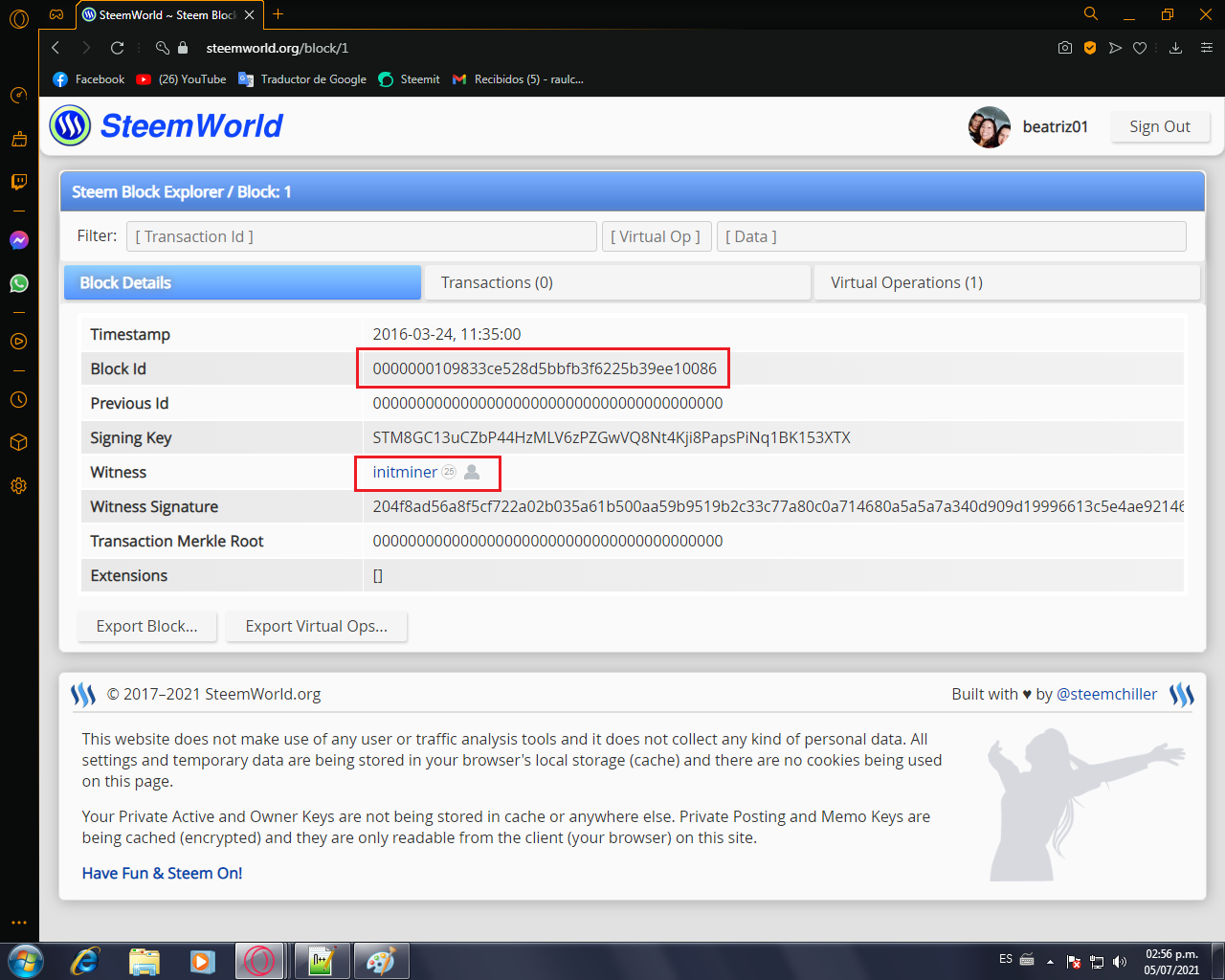Open the Steemit bookmark
Screen dimensions: 1225x980
[410, 79]
